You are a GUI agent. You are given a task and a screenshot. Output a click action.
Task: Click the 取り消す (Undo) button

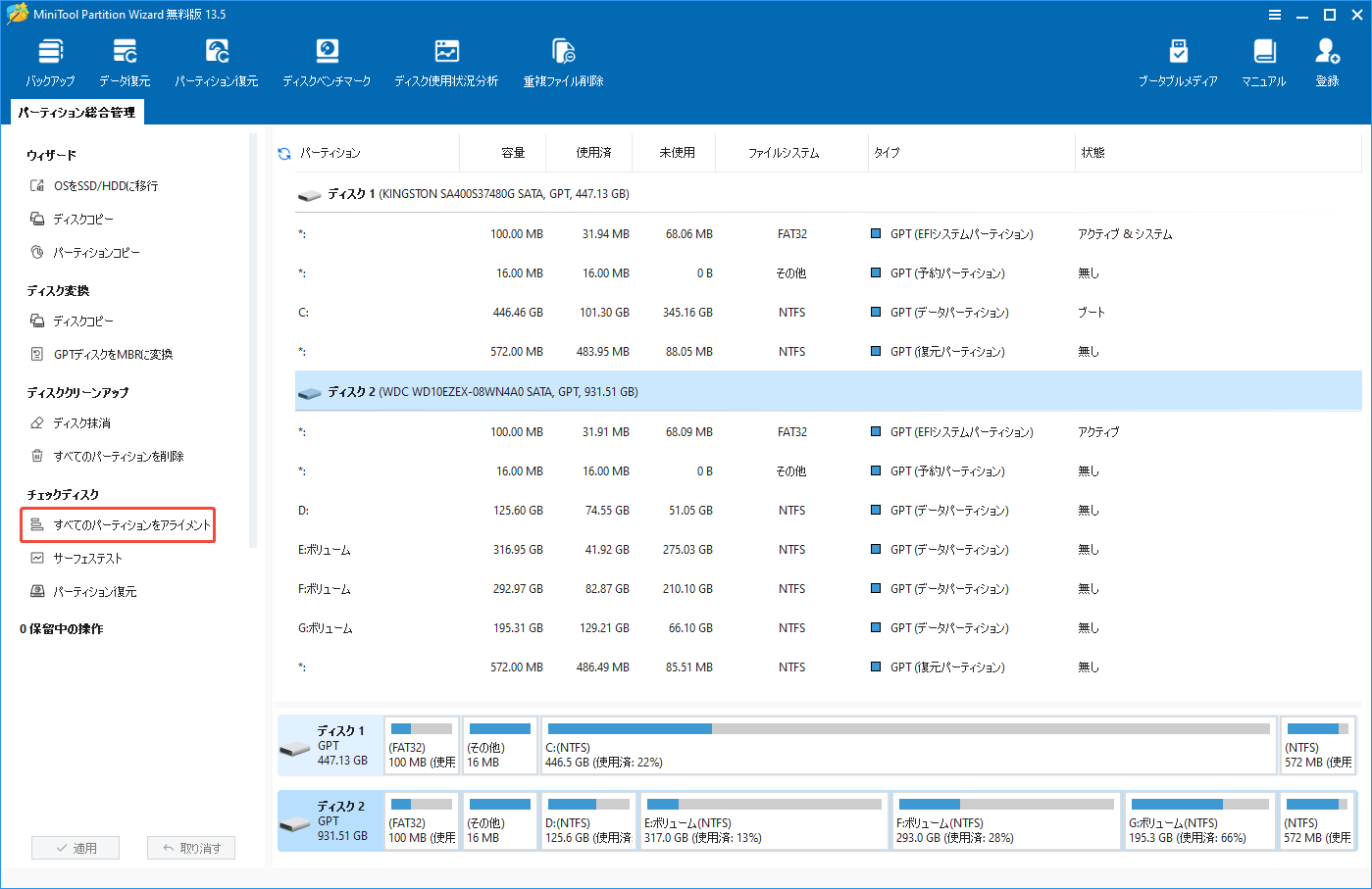click(x=191, y=847)
